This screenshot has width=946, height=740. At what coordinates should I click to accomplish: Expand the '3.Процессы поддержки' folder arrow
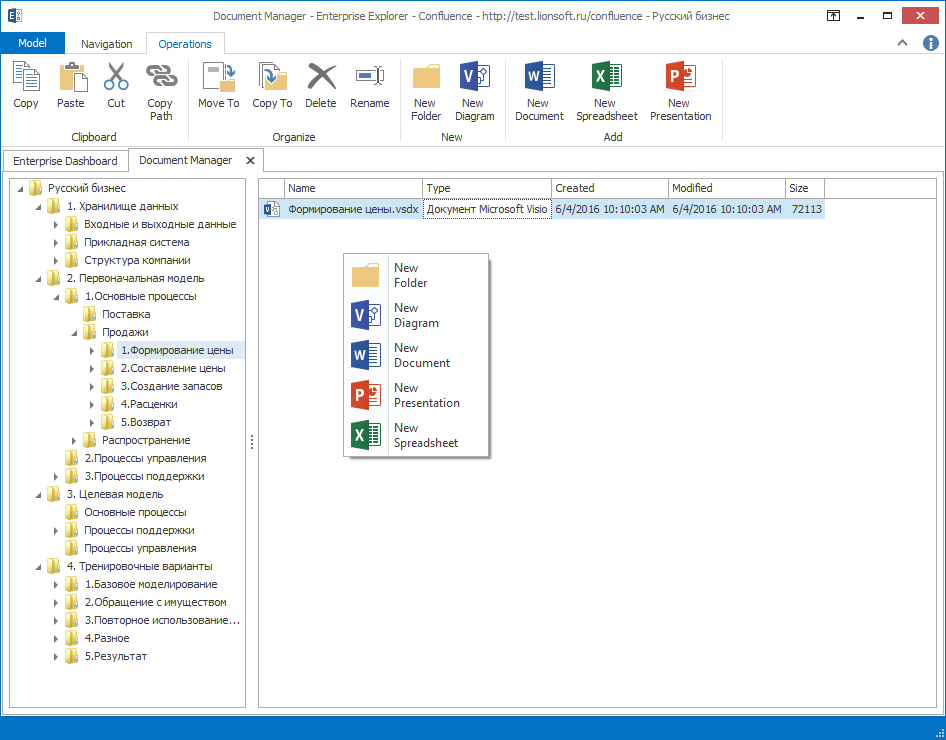(x=57, y=477)
